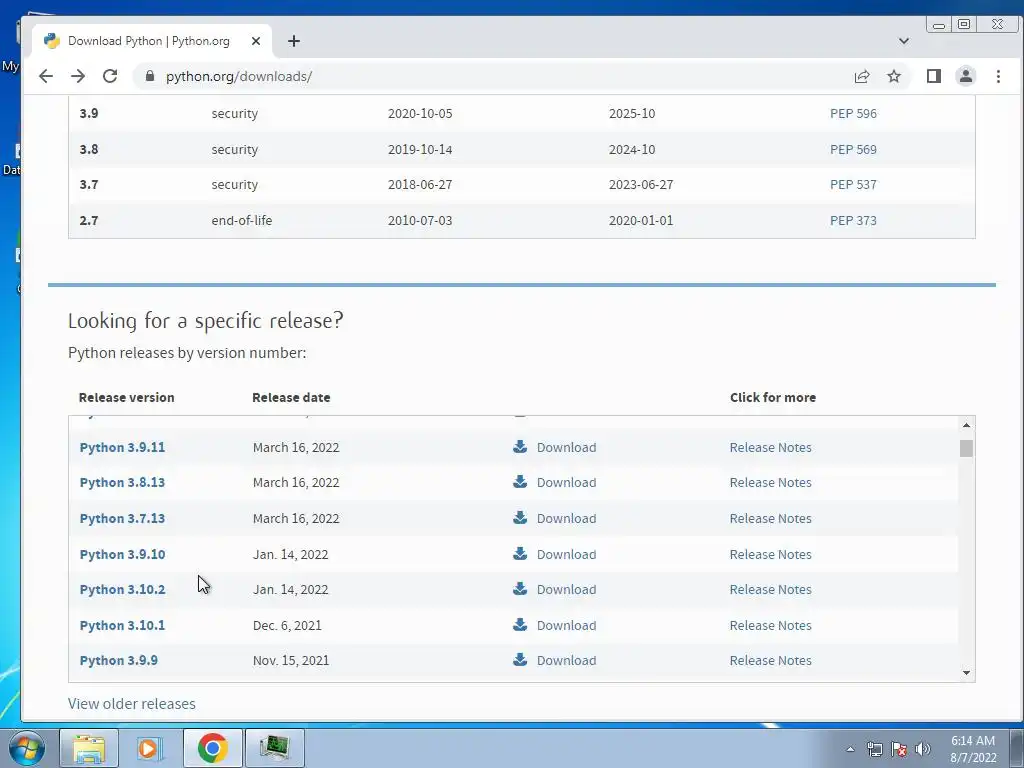Click the View older releases link
Image resolution: width=1024 pixels, height=768 pixels.
point(132,704)
